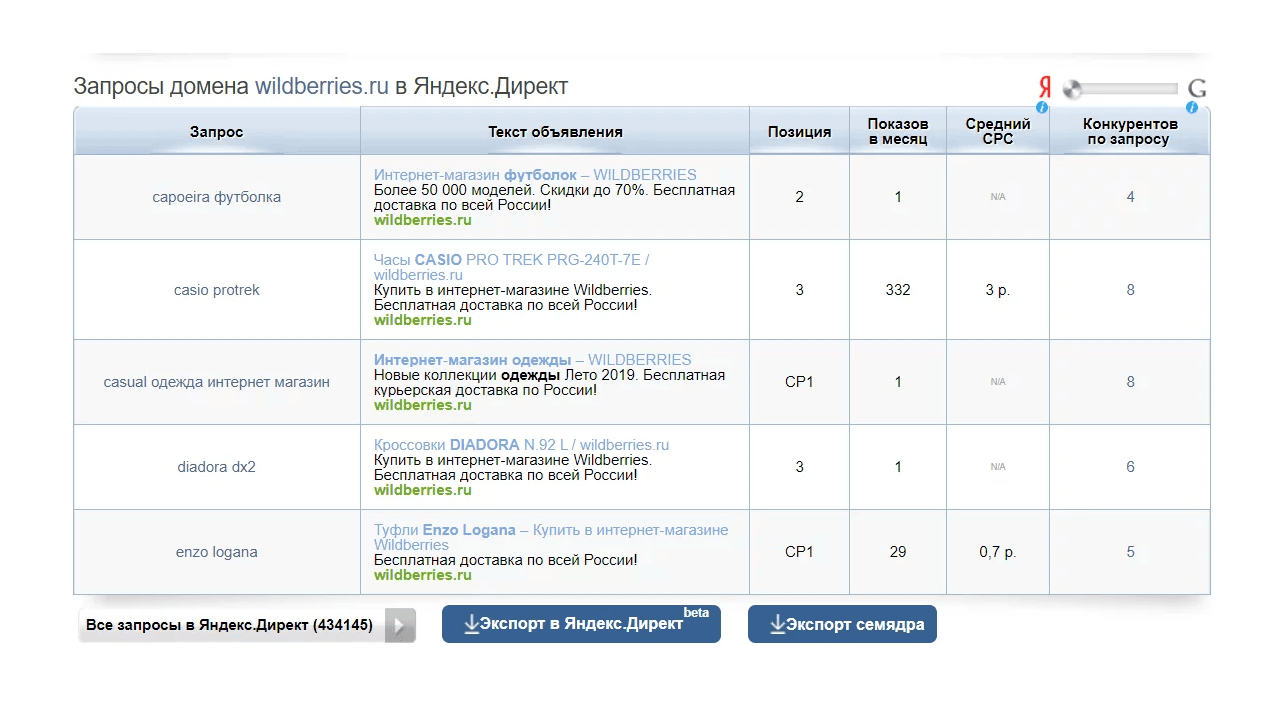Sort by Конкурентов по запросу column header
1280x720 pixels.
pyautogui.click(x=1130, y=131)
